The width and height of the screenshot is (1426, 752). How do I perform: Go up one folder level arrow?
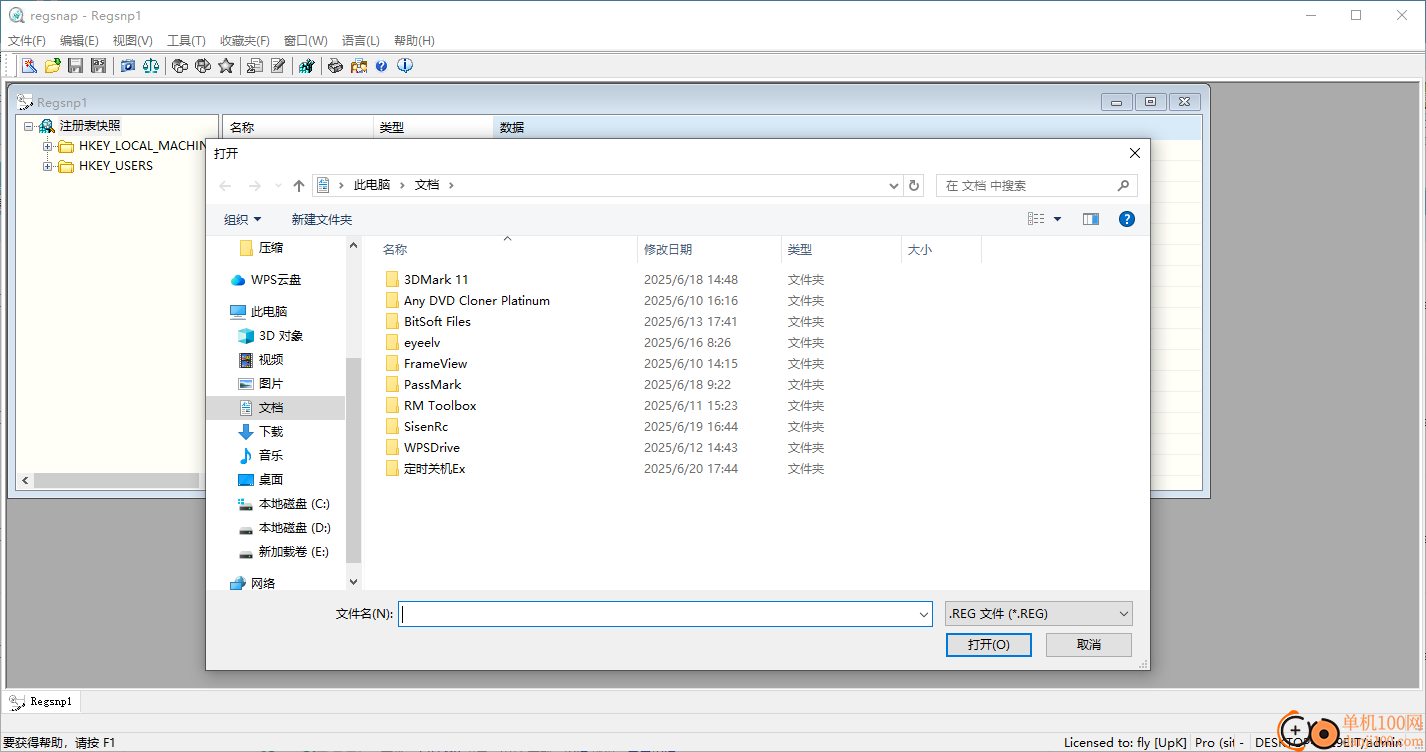pos(299,185)
